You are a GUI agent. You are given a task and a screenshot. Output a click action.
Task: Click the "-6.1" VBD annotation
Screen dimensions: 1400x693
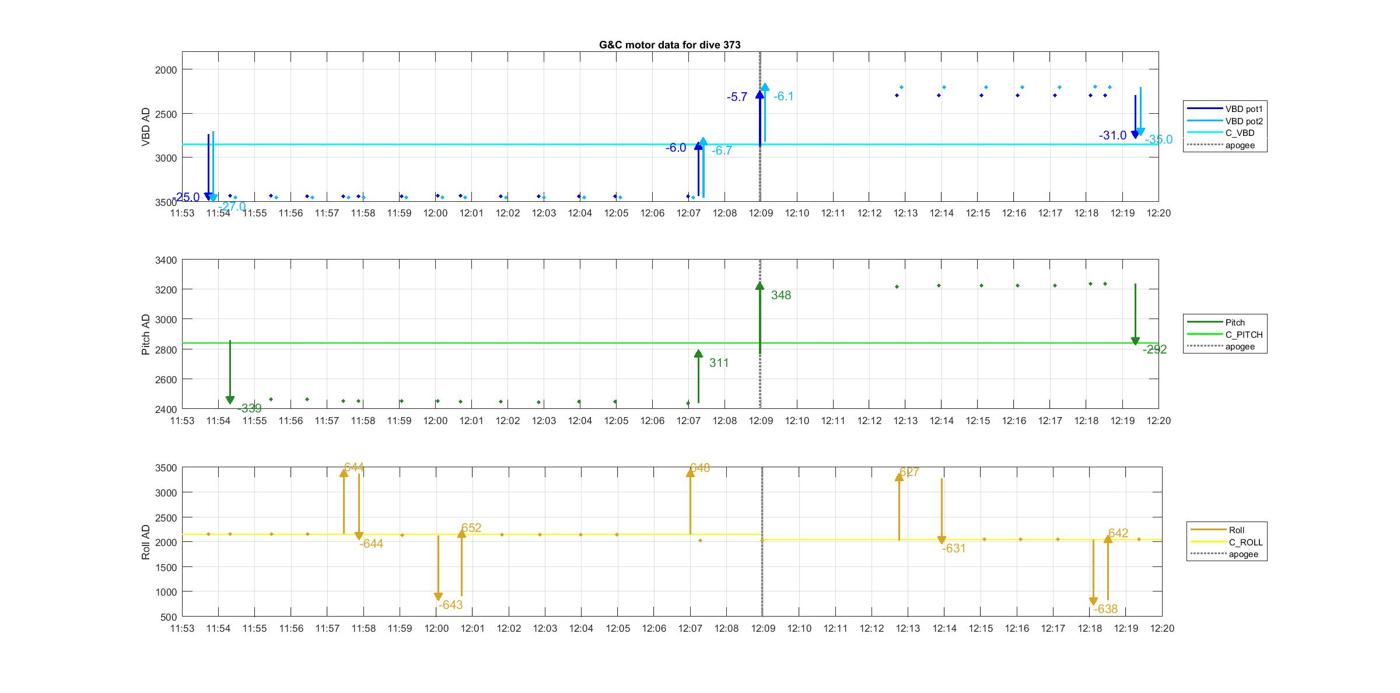783,96
